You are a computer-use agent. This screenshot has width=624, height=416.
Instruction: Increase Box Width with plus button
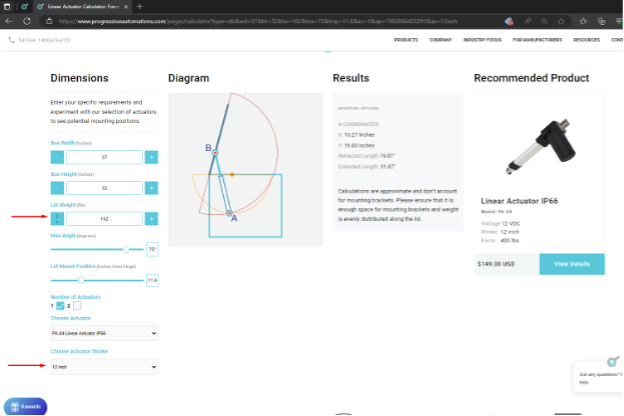[151, 157]
